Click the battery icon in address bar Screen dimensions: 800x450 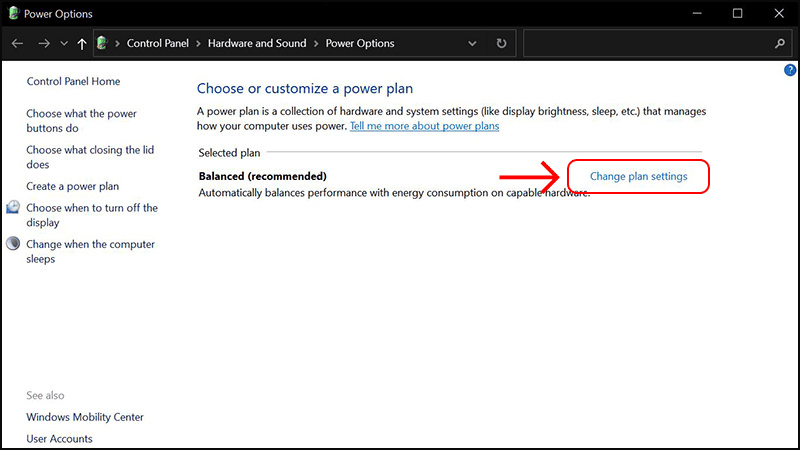102,44
